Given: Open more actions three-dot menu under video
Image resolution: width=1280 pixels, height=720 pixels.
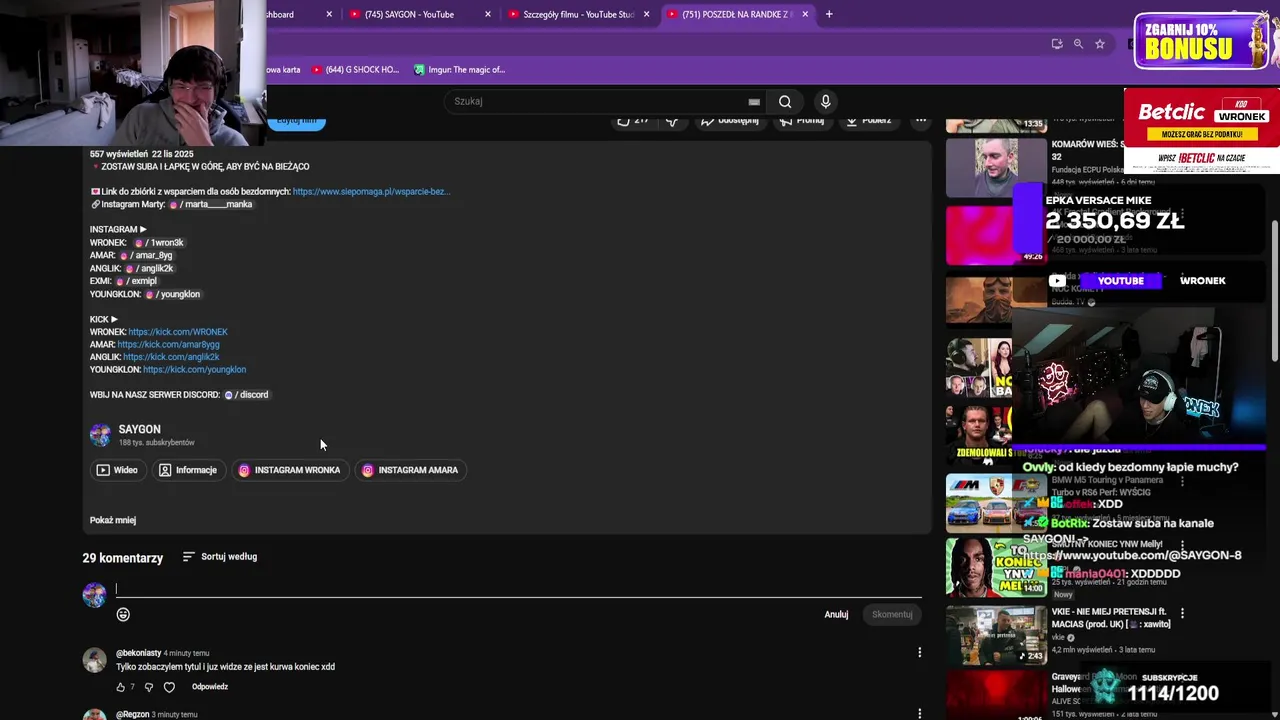Looking at the screenshot, I should (921, 121).
